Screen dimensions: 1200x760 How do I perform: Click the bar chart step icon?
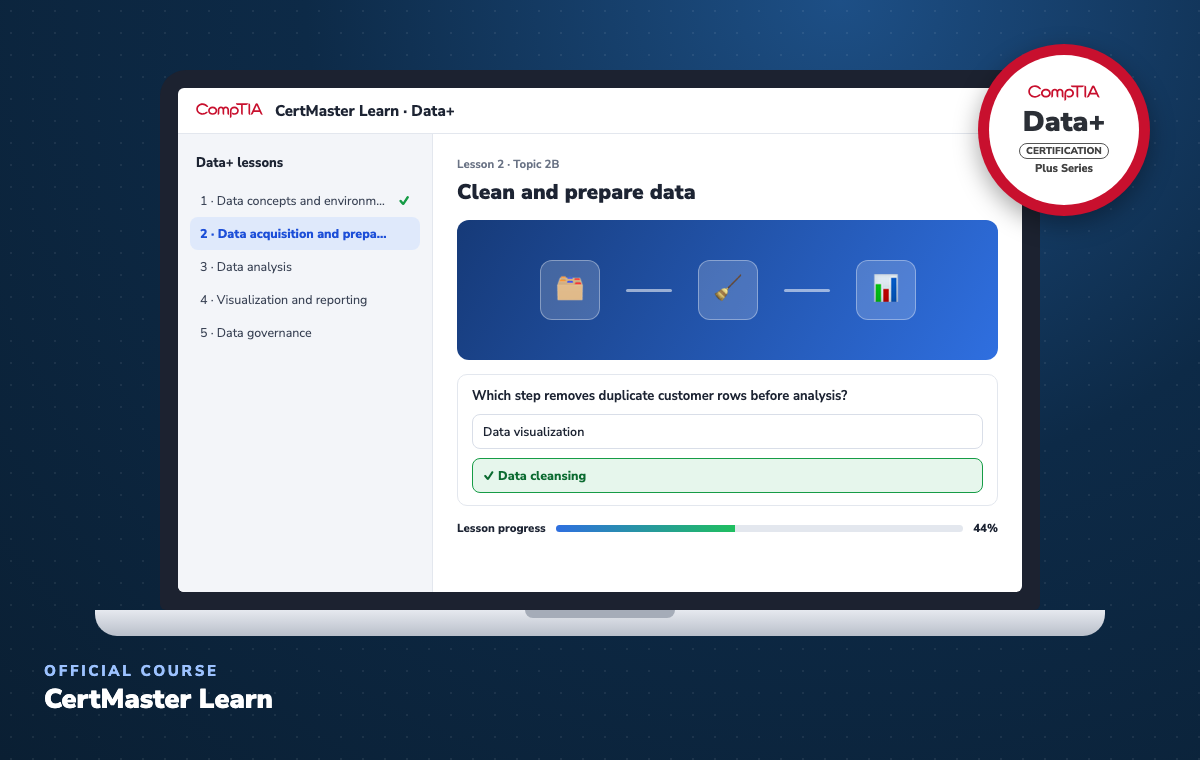886,290
